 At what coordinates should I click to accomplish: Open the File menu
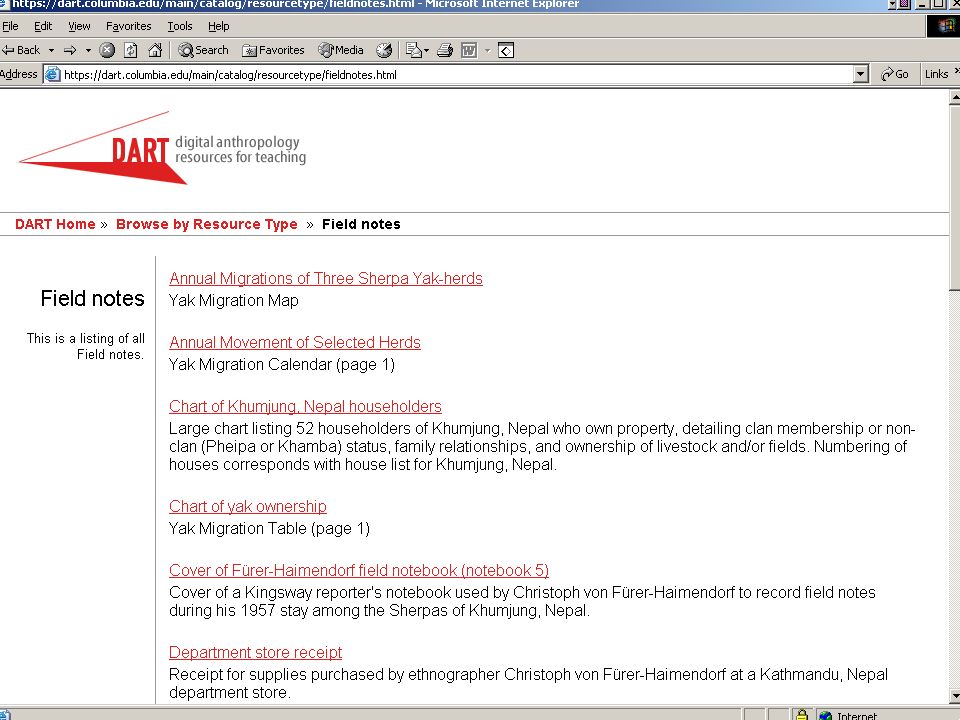(x=10, y=26)
